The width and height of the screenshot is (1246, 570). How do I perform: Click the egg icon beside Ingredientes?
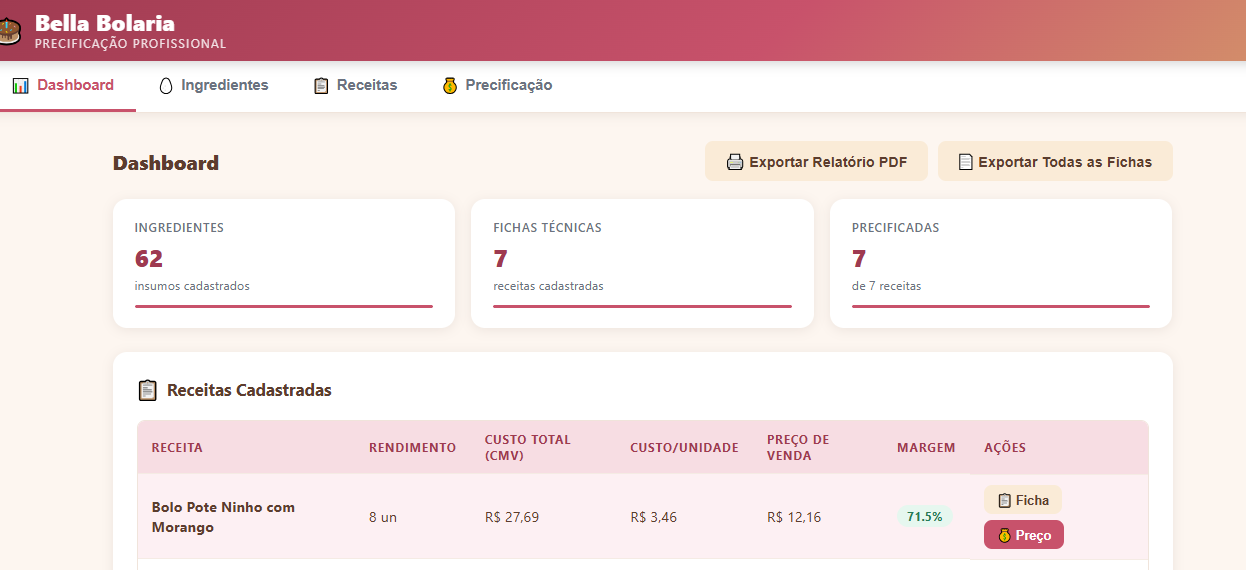166,86
